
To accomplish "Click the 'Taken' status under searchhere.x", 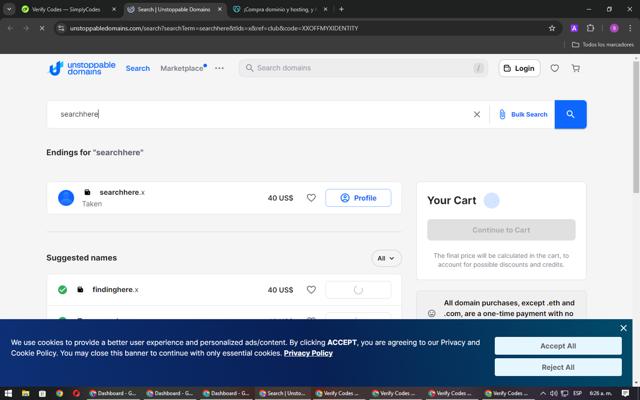I will click(x=92, y=204).
